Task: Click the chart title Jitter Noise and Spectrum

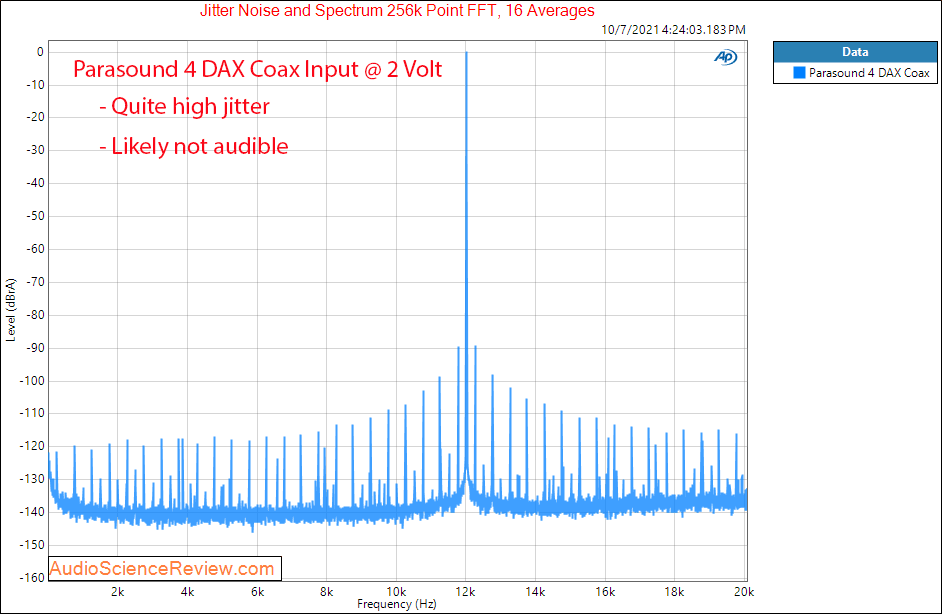Action: 397,10
